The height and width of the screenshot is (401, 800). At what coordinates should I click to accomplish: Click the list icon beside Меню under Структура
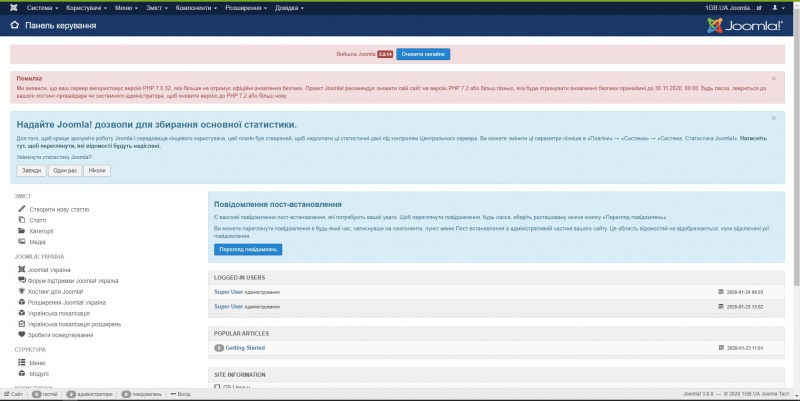[x=21, y=362]
